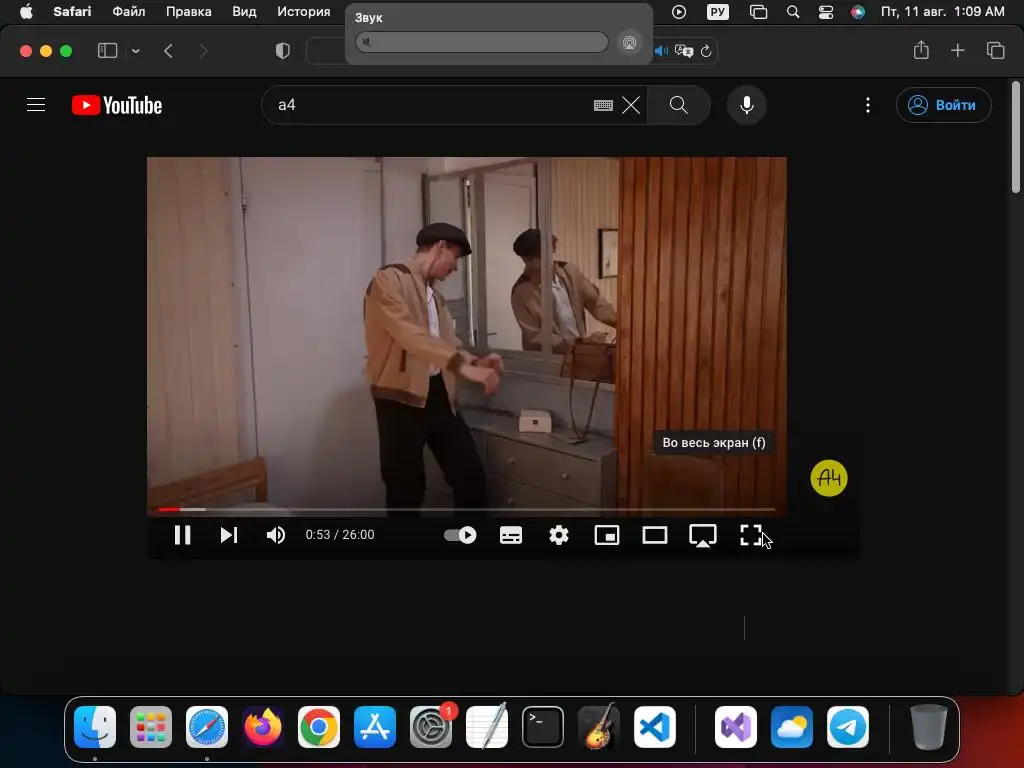Go back to the previous page
The image size is (1024, 768).
coord(168,50)
